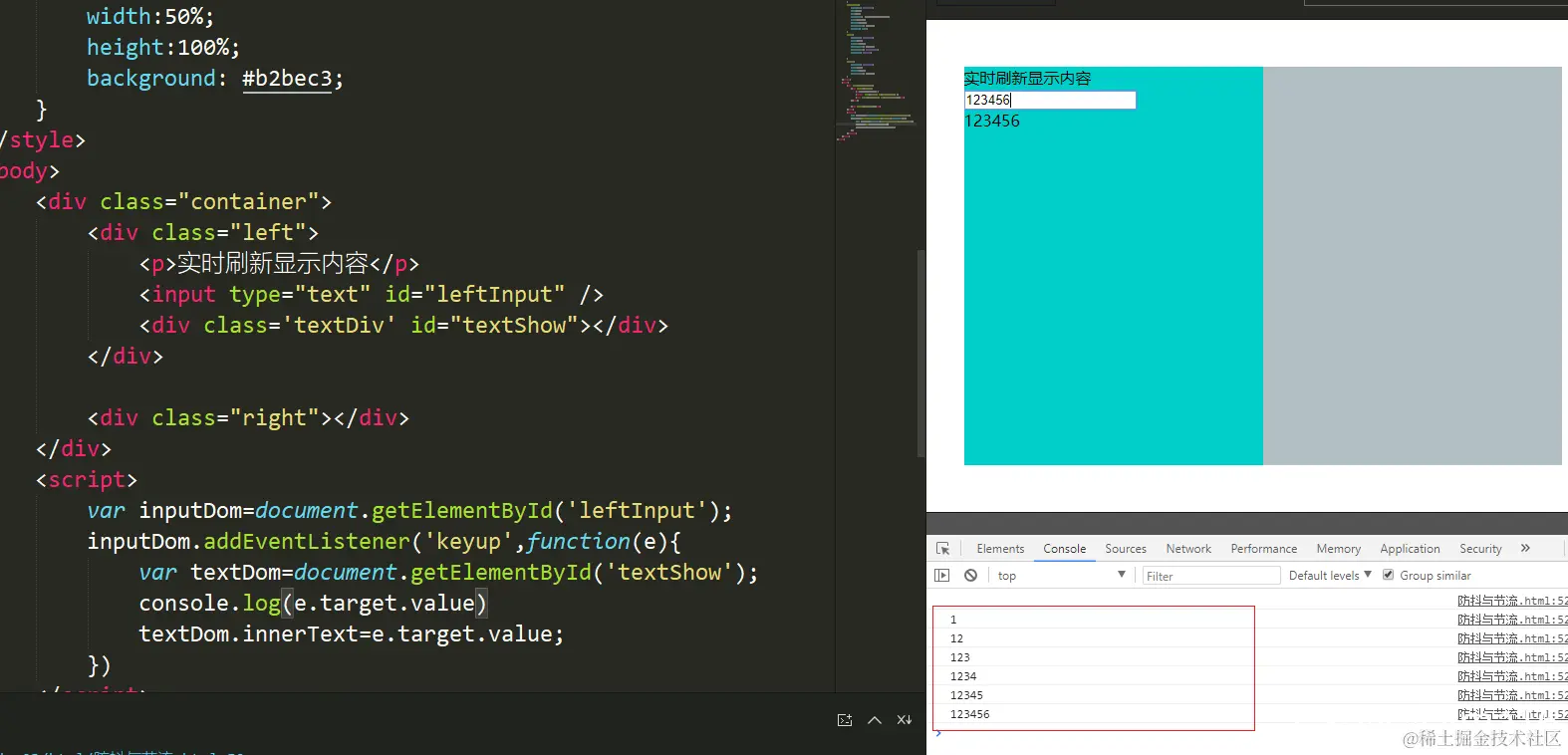Screen dimensions: 1568x755
Task: Click the code minimap in the editor
Action: click(876, 70)
